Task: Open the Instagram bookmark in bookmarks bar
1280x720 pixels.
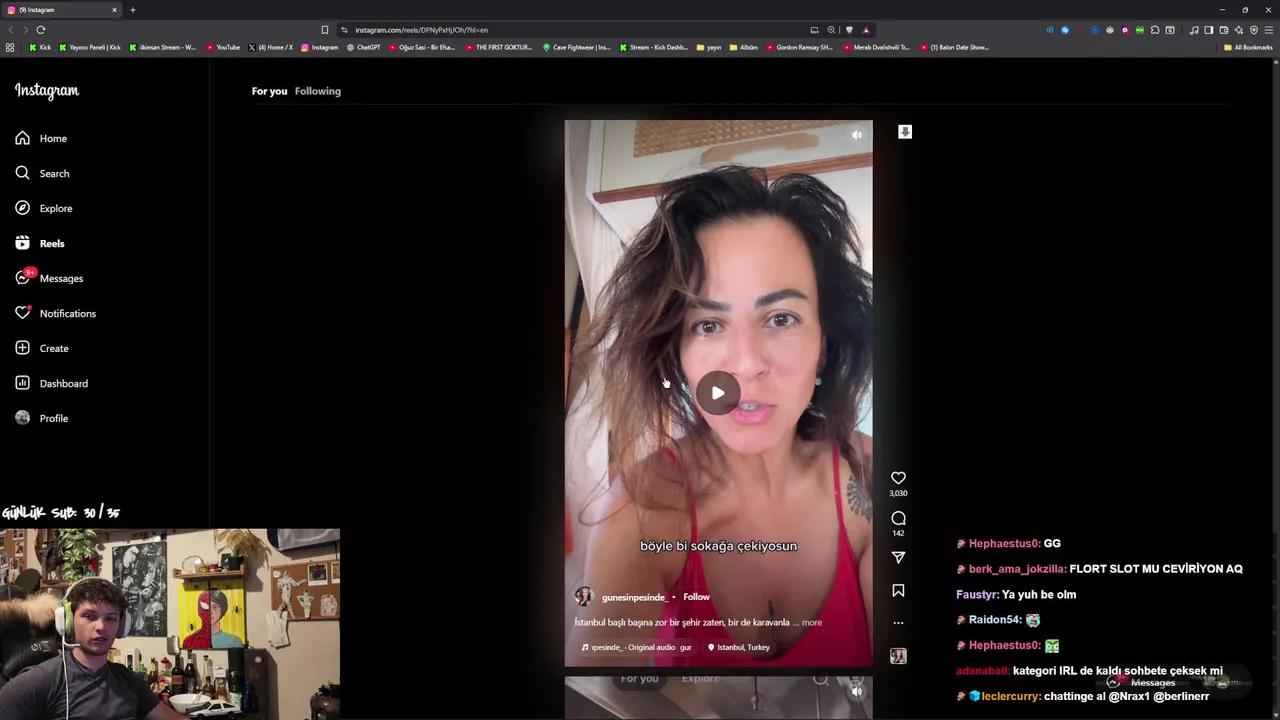Action: coord(320,47)
